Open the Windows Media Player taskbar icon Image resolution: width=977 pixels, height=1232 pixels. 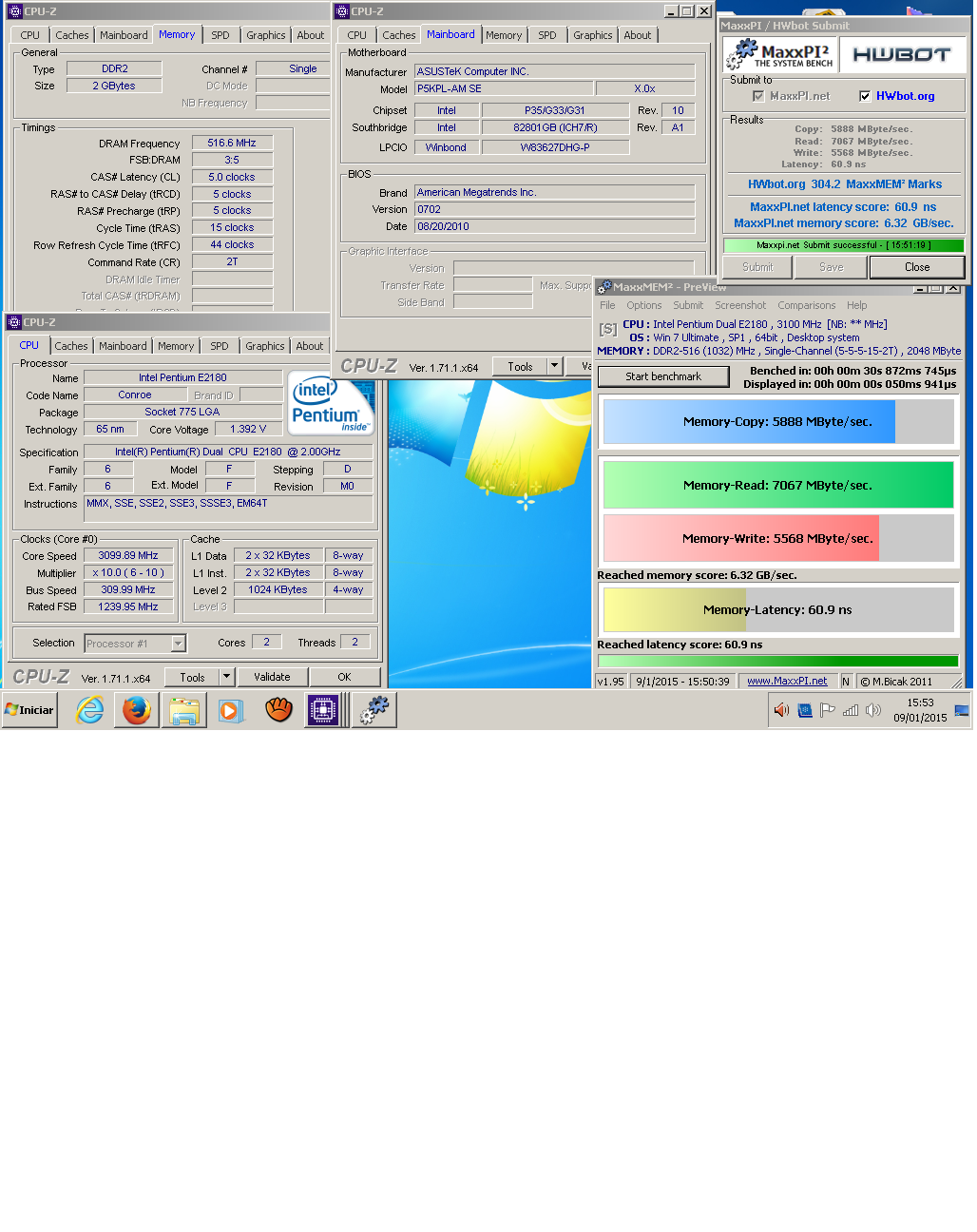(230, 710)
